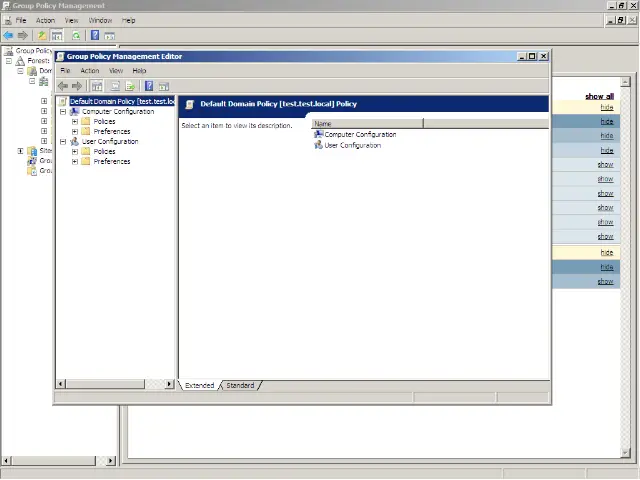Click User Configuration icon in Name list
This screenshot has height=480, width=640.
click(318, 145)
